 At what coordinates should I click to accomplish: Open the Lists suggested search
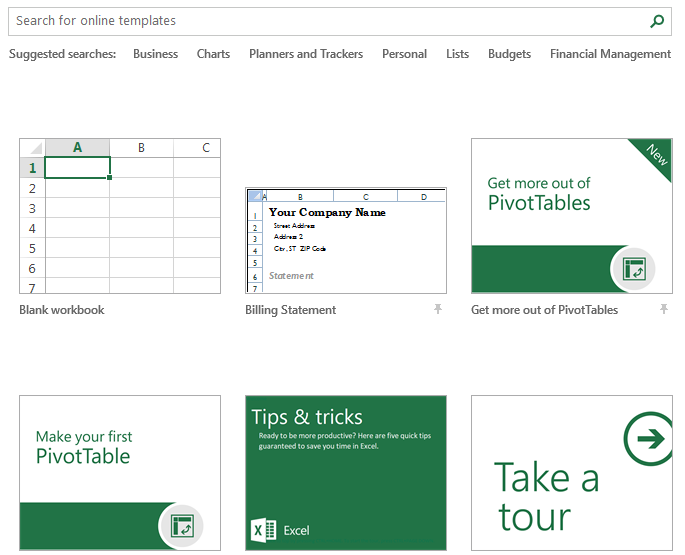coord(457,54)
